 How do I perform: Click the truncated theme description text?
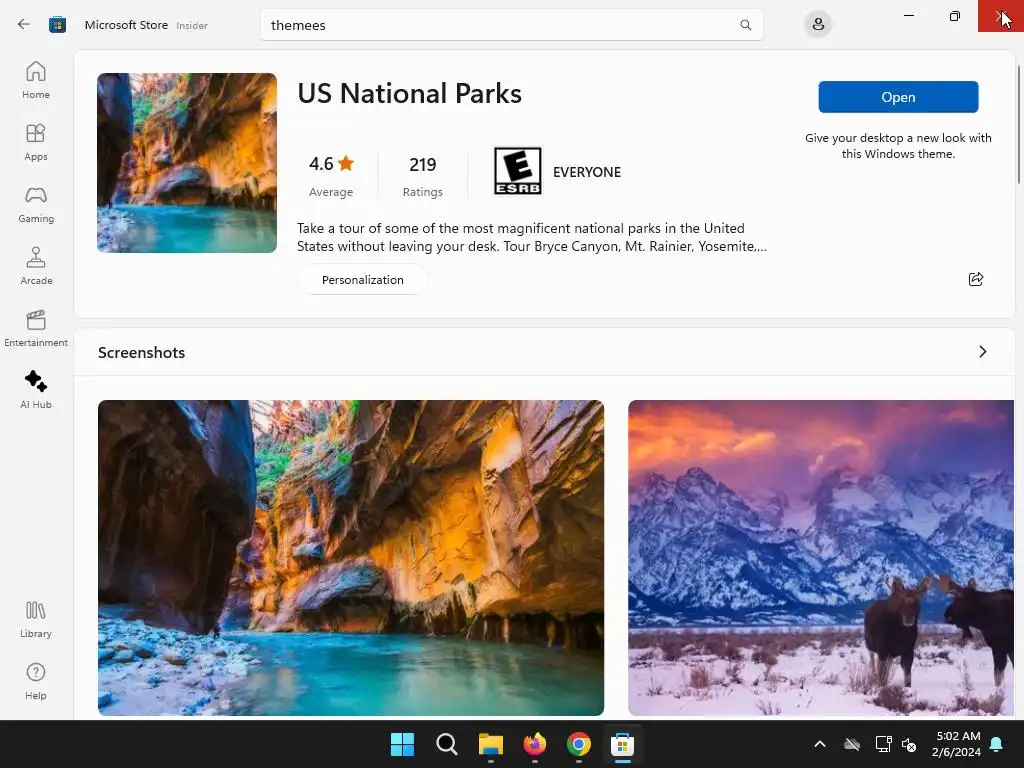[x=532, y=237]
